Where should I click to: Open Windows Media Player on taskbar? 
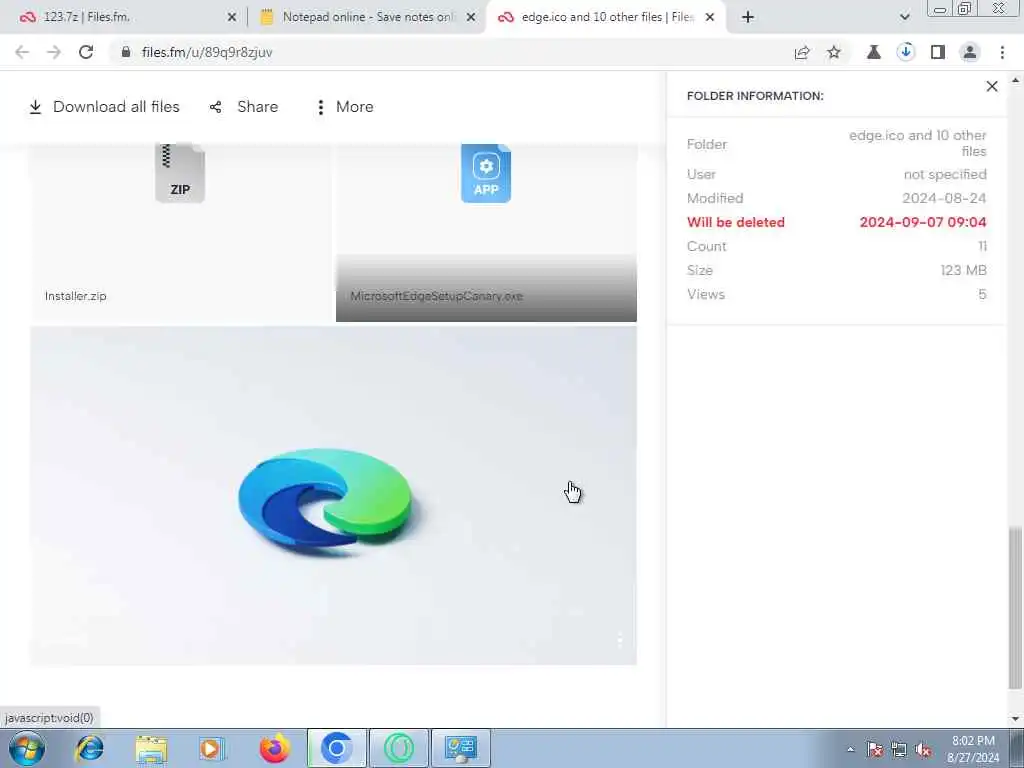tap(212, 748)
